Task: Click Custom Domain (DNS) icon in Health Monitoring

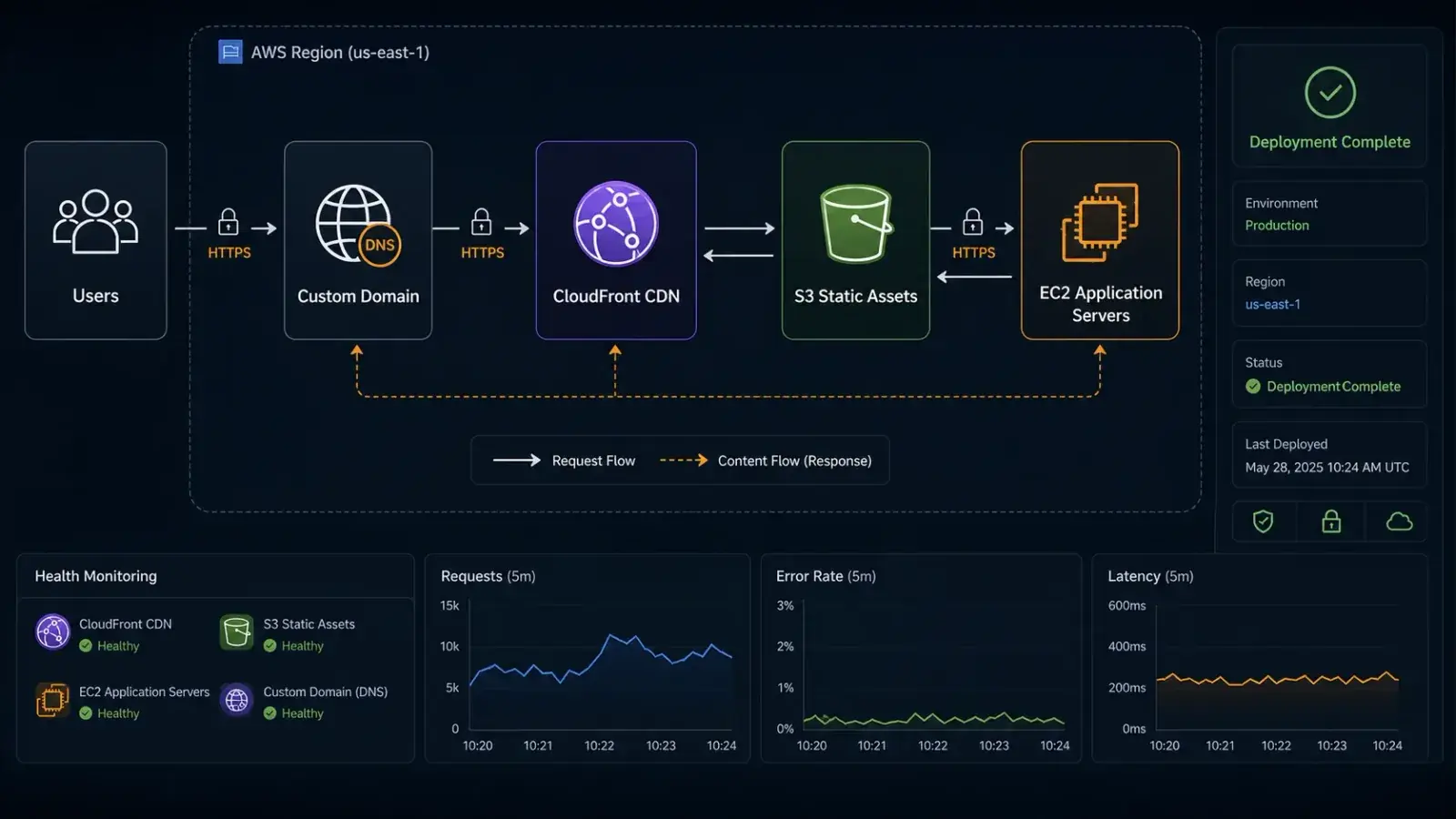Action: 237,700
